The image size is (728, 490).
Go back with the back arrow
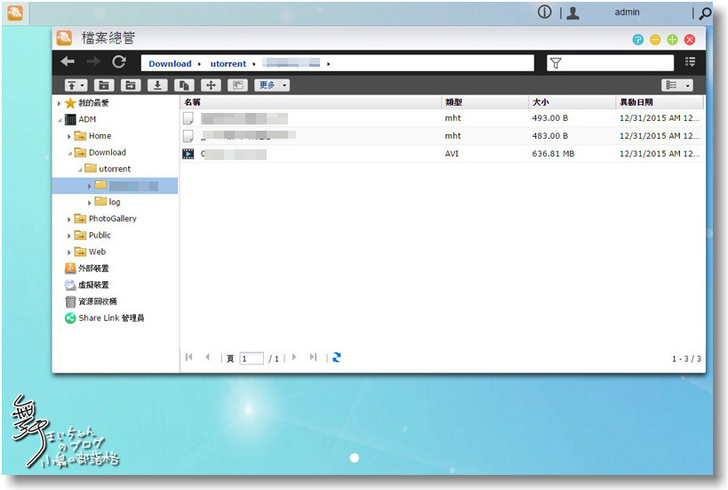[68, 62]
